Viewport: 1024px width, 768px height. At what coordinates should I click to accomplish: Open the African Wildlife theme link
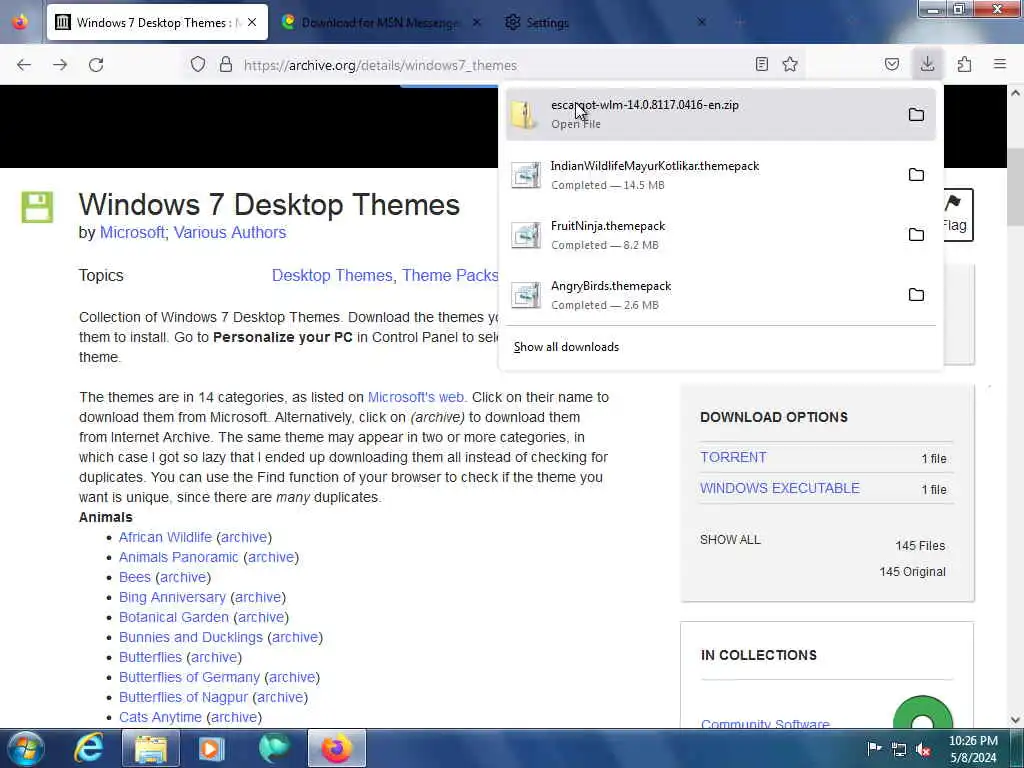click(x=165, y=537)
